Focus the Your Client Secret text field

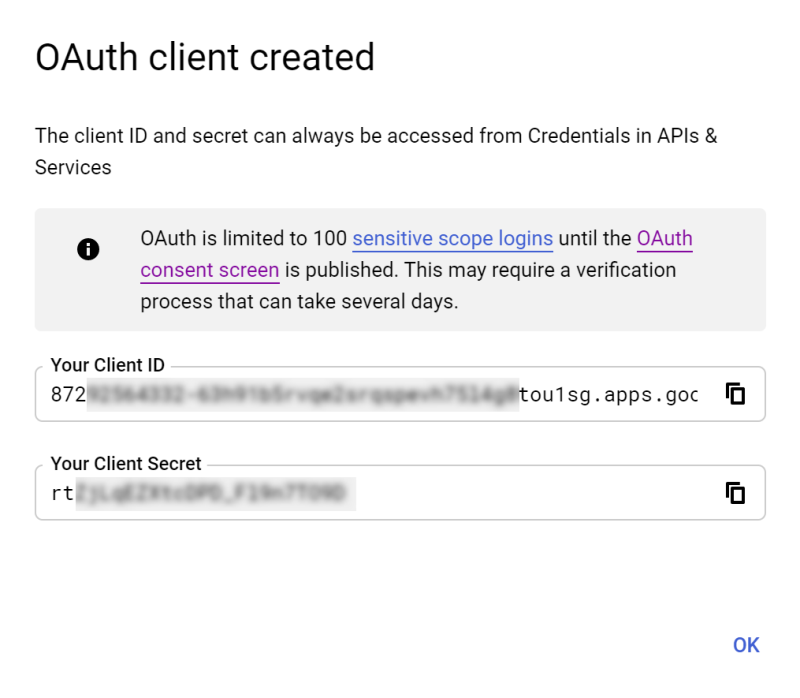pyautogui.click(x=400, y=493)
